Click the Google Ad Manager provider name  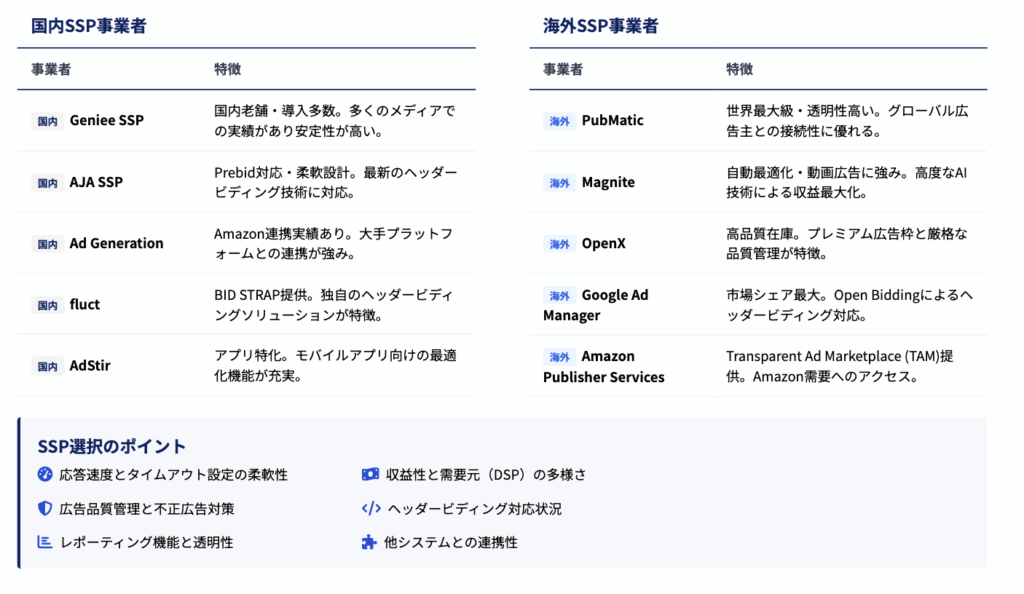coord(596,305)
